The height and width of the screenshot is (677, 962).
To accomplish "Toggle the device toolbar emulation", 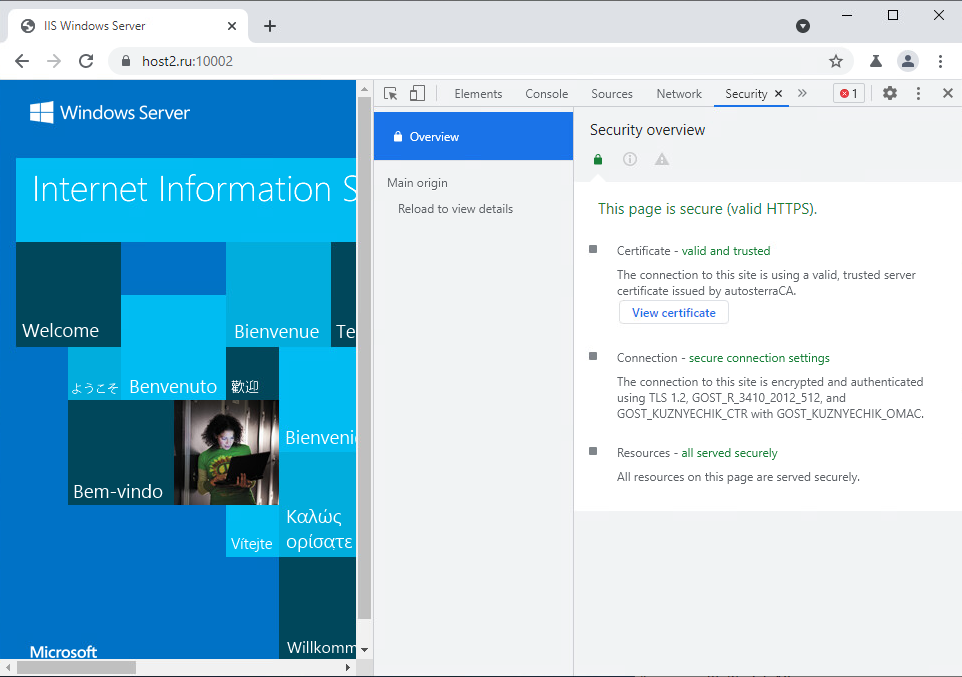I will point(417,93).
